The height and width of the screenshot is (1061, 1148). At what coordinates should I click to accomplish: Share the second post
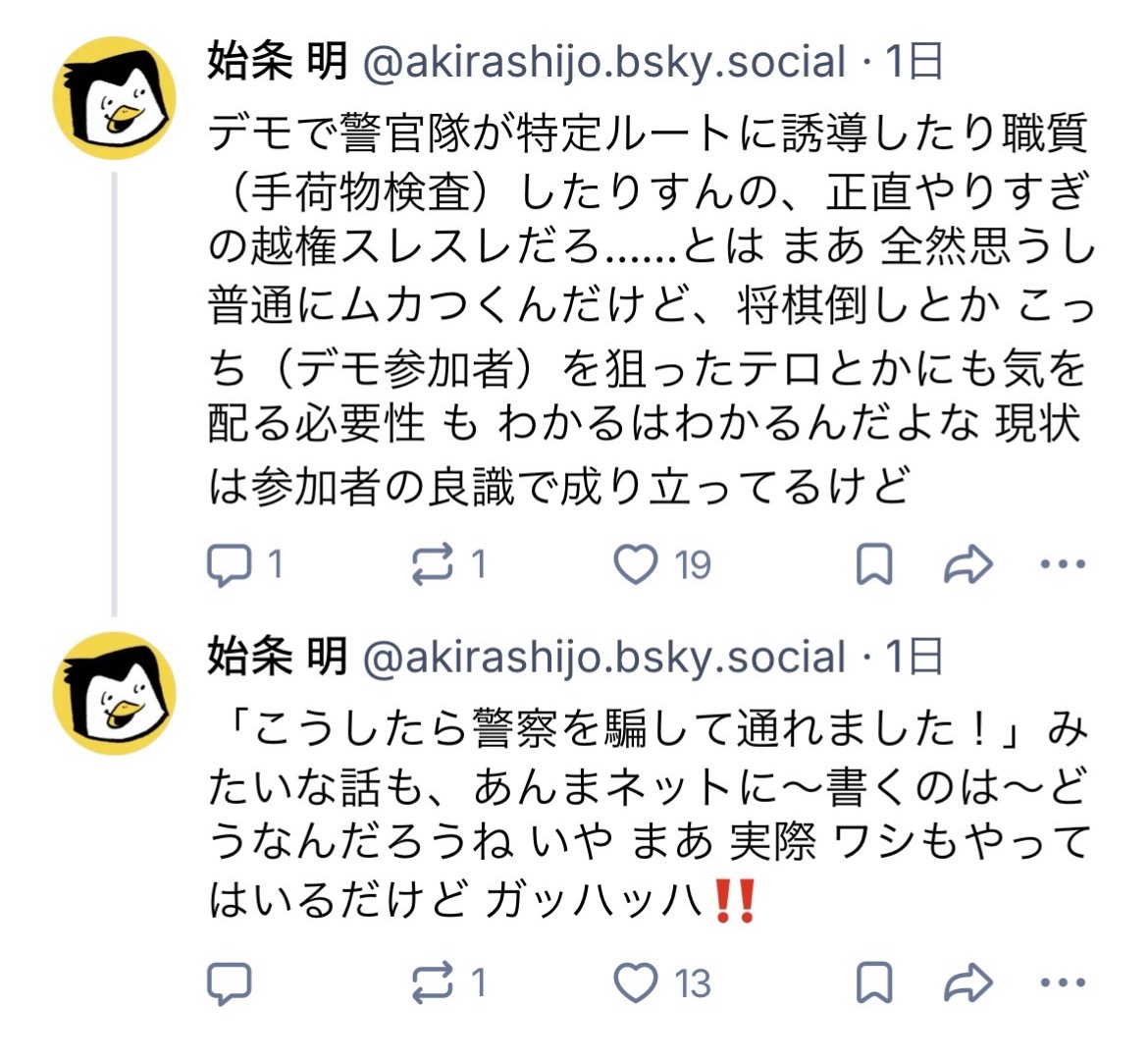[x=967, y=982]
